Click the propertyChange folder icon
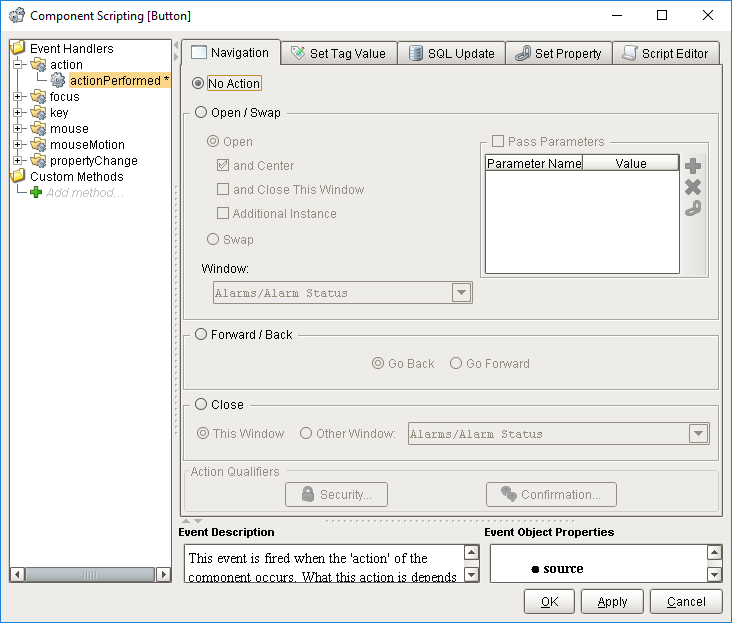732x623 pixels. (38, 161)
